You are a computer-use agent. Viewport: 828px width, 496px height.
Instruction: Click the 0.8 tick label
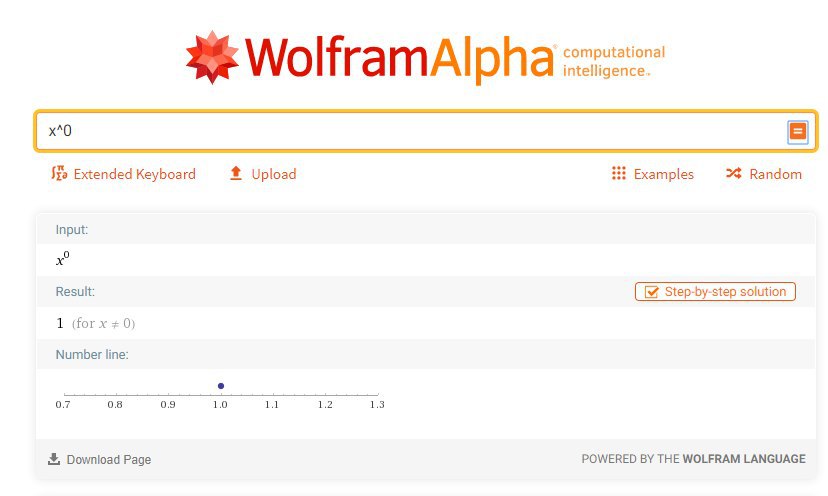(x=115, y=405)
